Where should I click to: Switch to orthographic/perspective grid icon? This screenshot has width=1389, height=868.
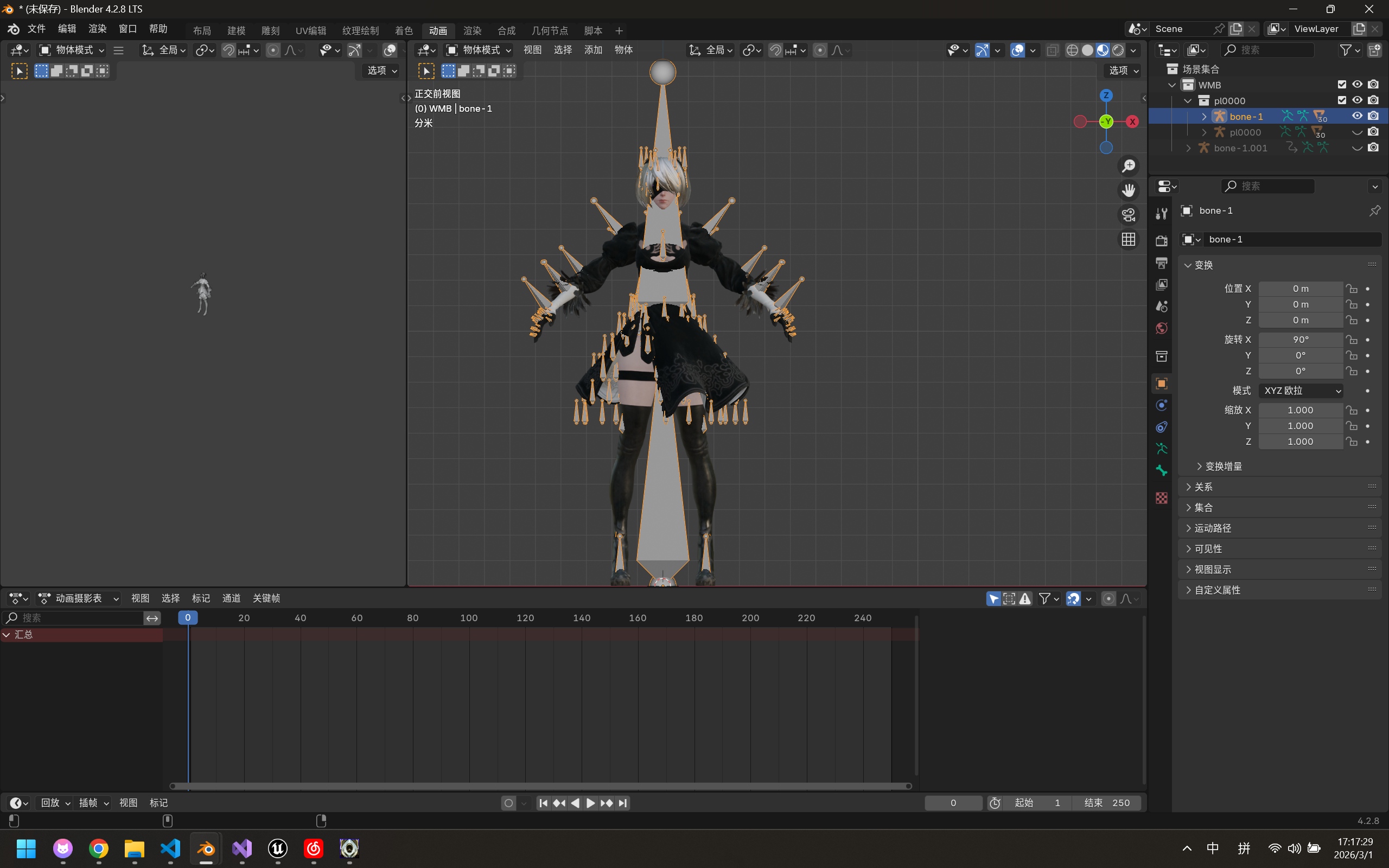point(1129,239)
